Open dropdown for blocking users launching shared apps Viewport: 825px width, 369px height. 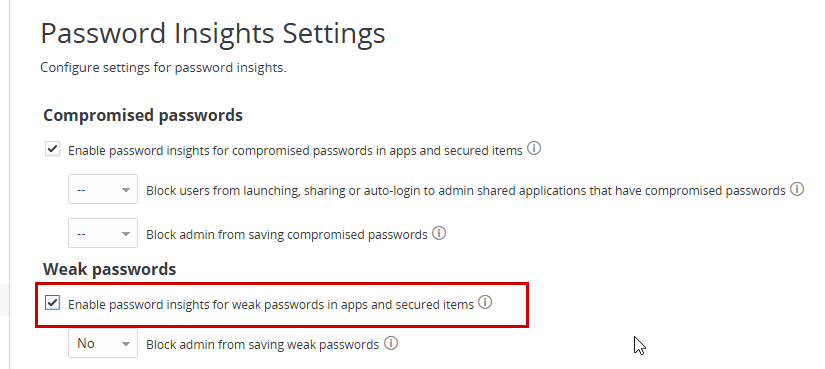pos(103,190)
